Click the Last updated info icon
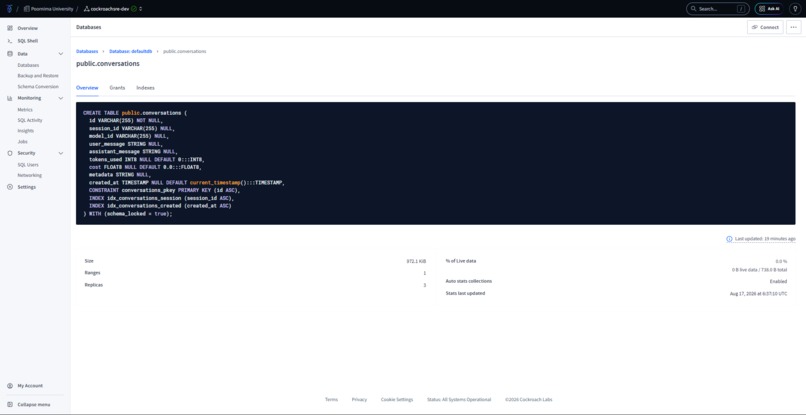This screenshot has height=415, width=806. [729, 239]
